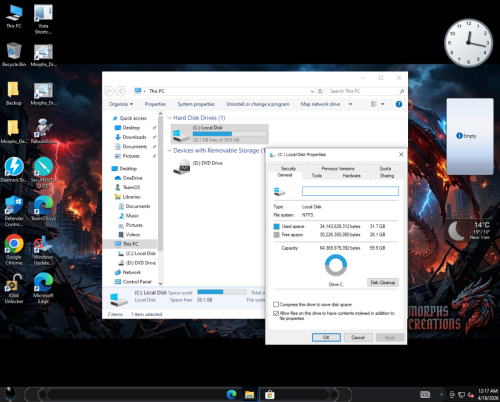Click the weather gadget showing 14°C
Image resolution: width=500 pixels, height=402 pixels.
coord(469,230)
